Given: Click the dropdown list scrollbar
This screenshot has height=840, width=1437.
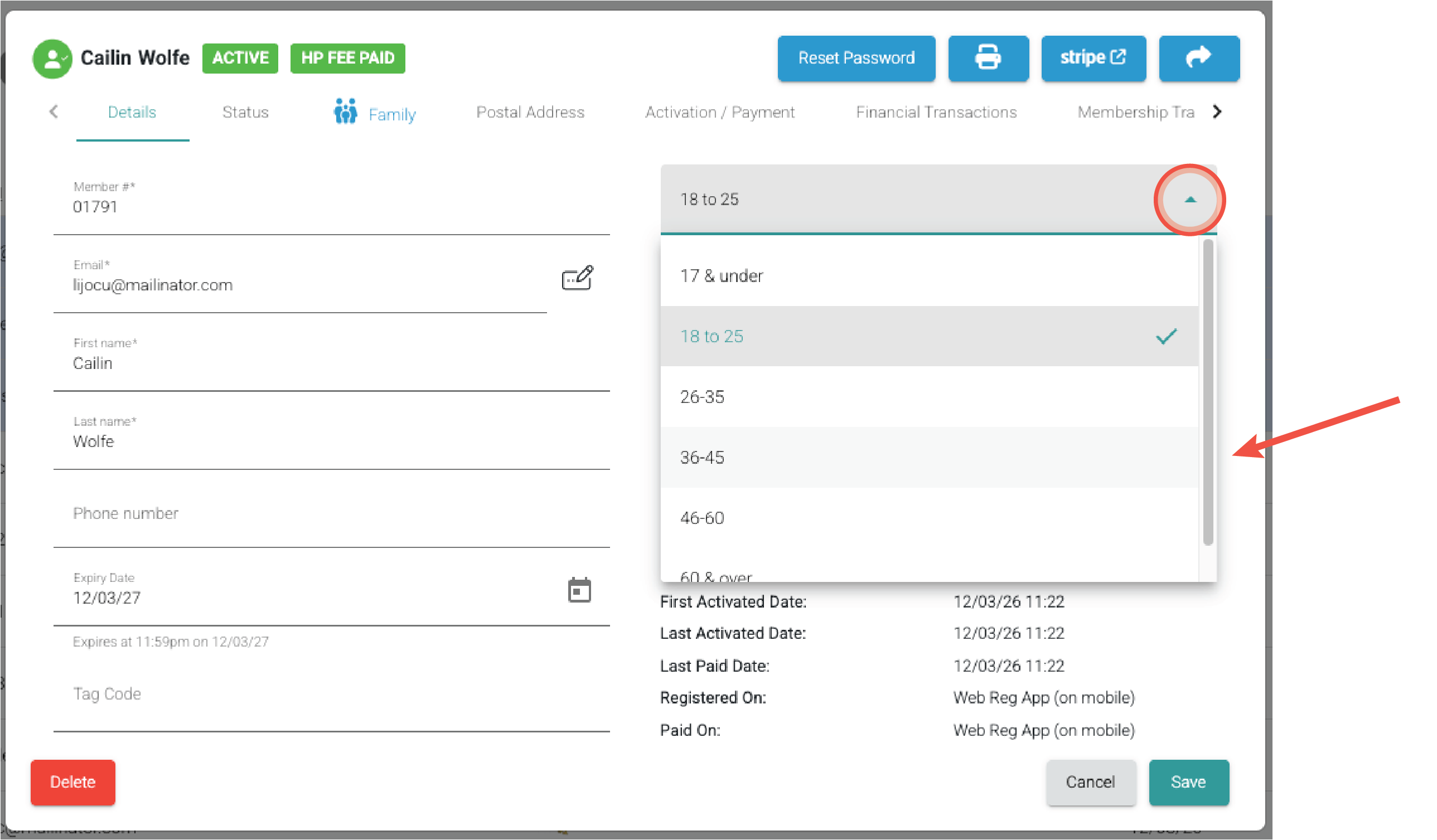Looking at the screenshot, I should [x=1207, y=393].
